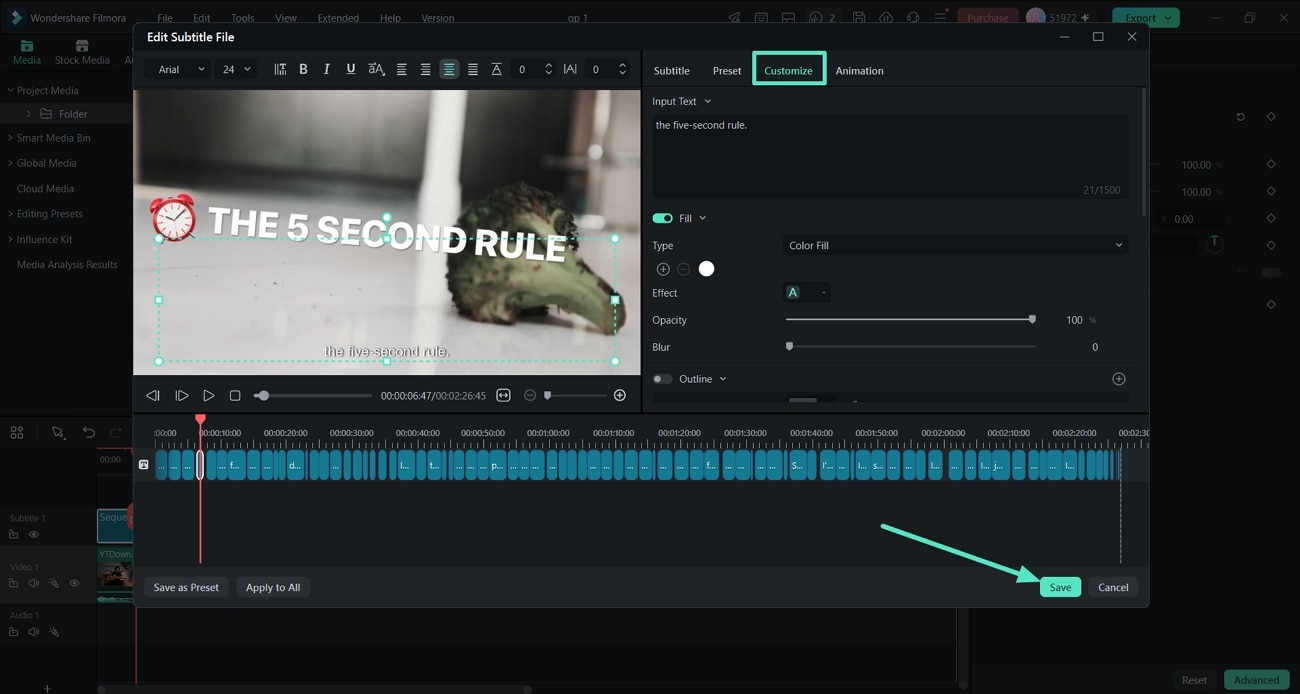The width and height of the screenshot is (1300, 694).
Task: Open the File menu
Action: pyautogui.click(x=165, y=18)
